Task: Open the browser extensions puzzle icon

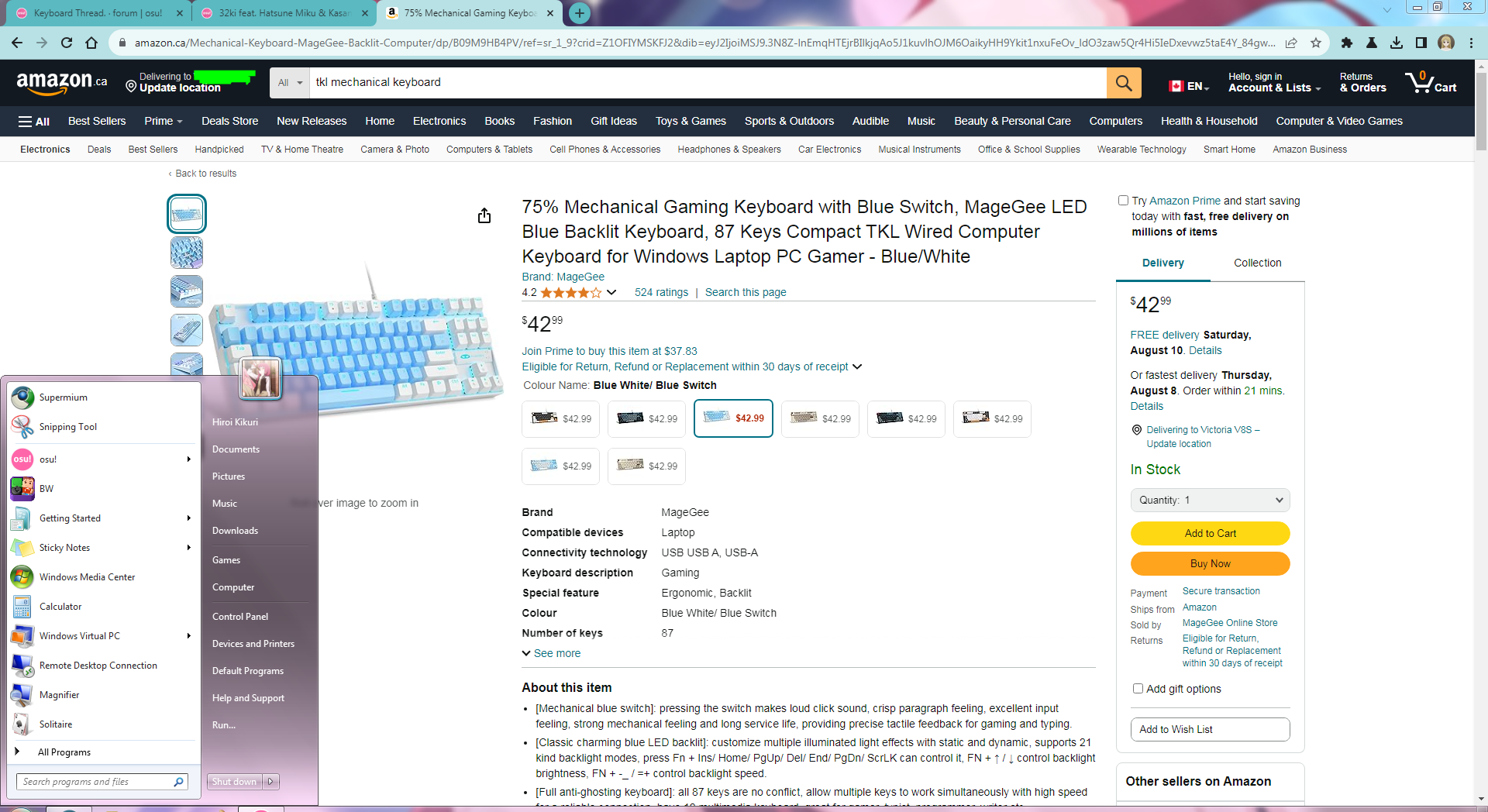Action: (x=1347, y=43)
